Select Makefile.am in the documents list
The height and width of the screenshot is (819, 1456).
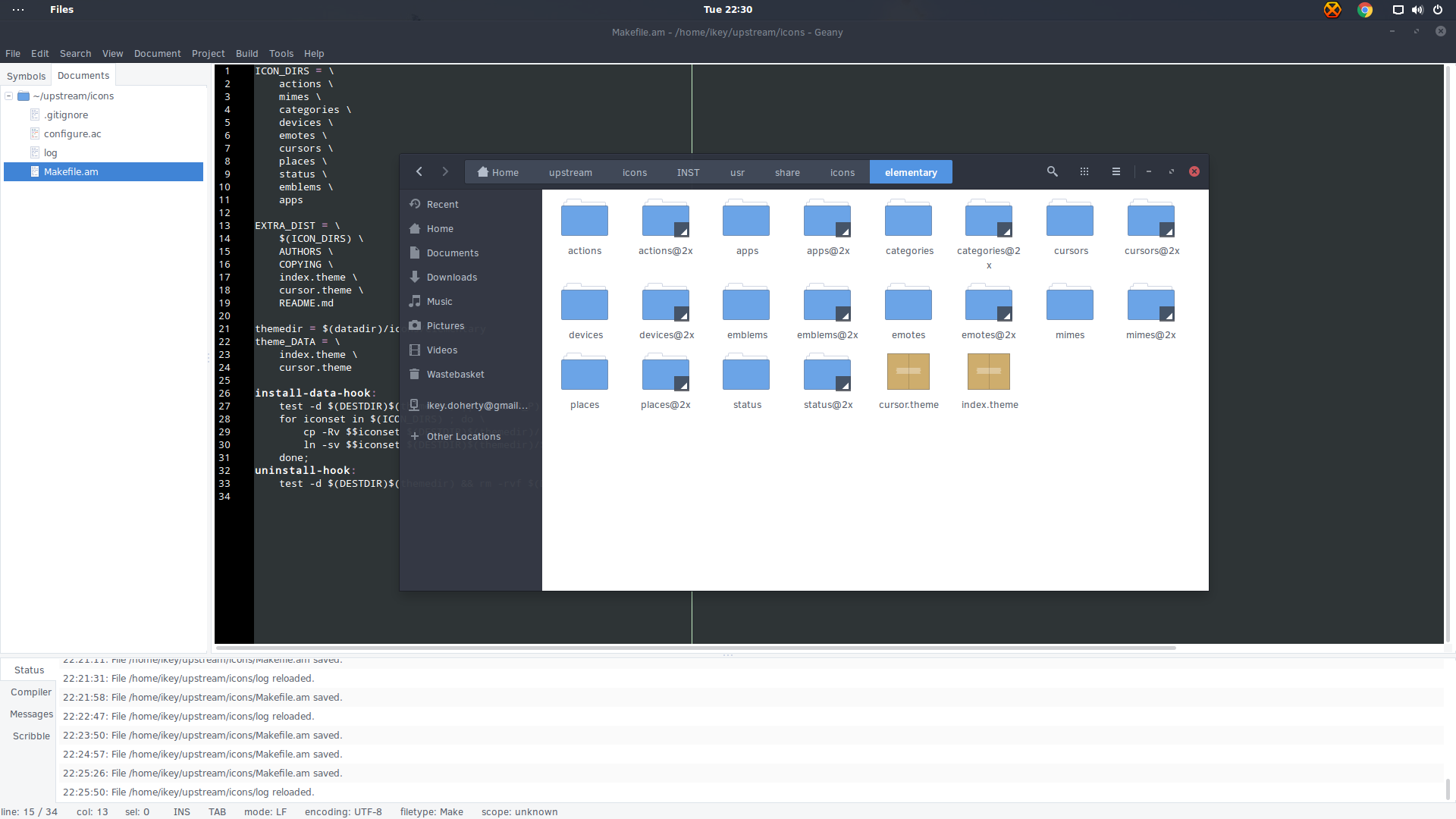(103, 172)
